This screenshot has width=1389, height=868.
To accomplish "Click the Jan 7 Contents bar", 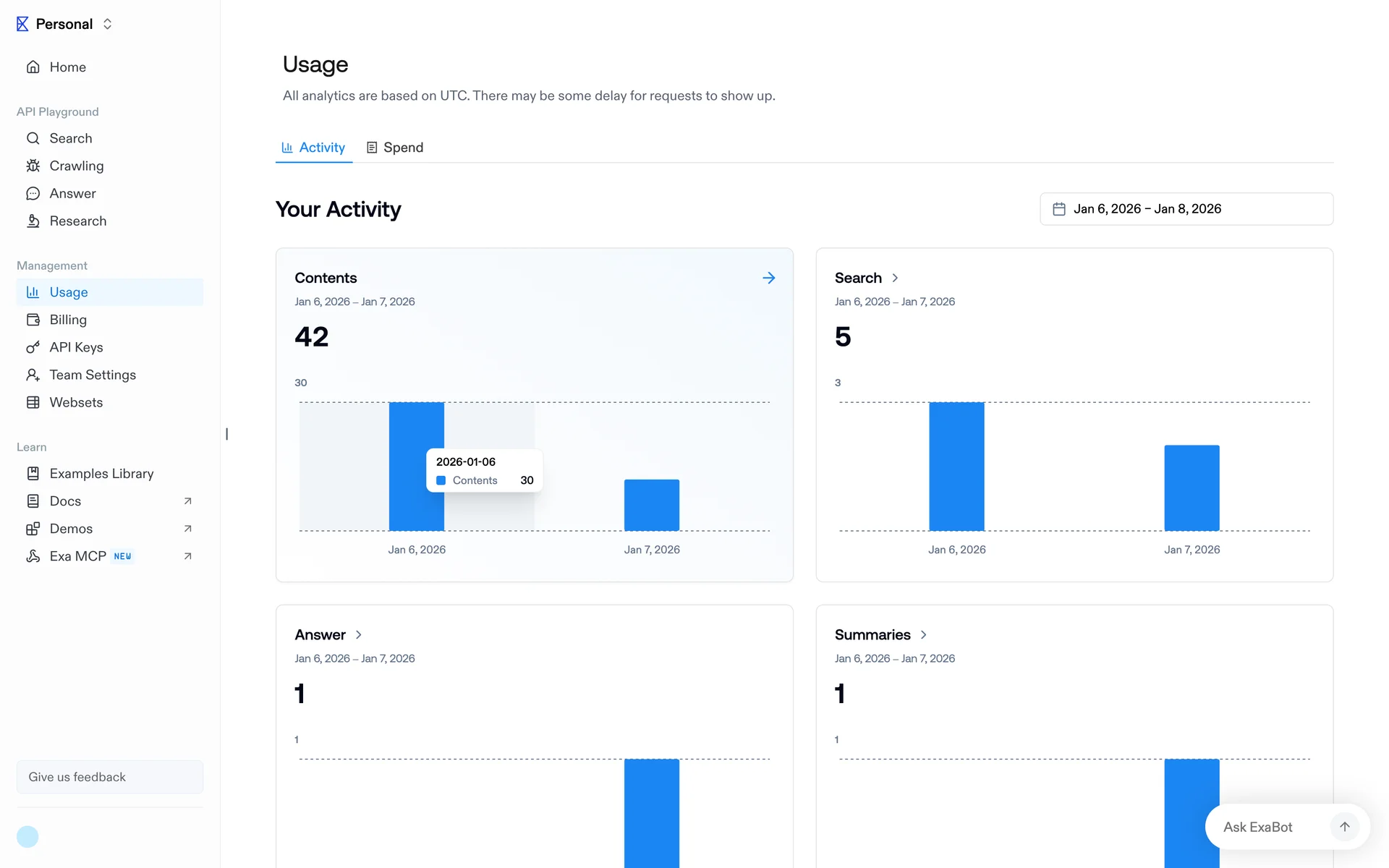I will coord(652,505).
